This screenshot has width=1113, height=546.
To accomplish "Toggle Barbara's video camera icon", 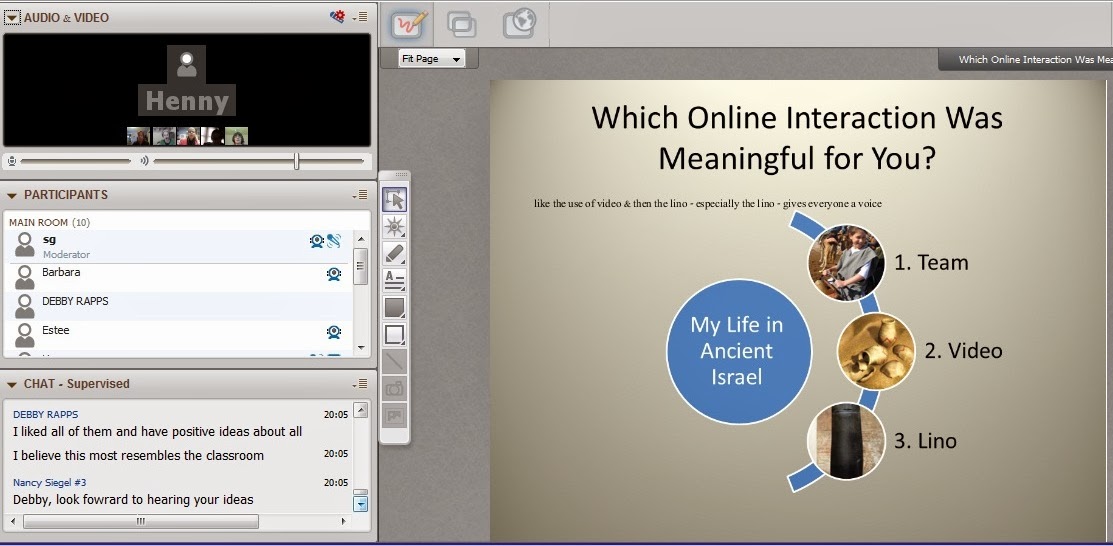I will click(334, 274).
